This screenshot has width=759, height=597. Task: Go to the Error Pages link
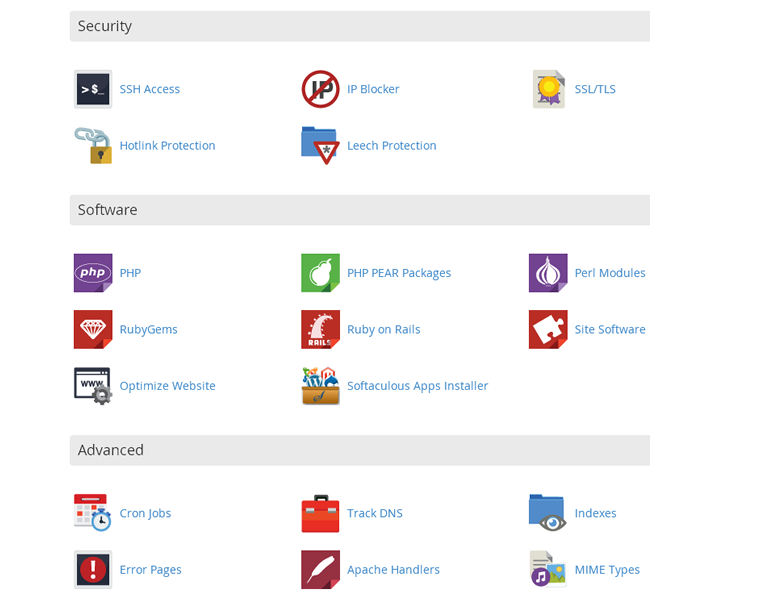[150, 570]
